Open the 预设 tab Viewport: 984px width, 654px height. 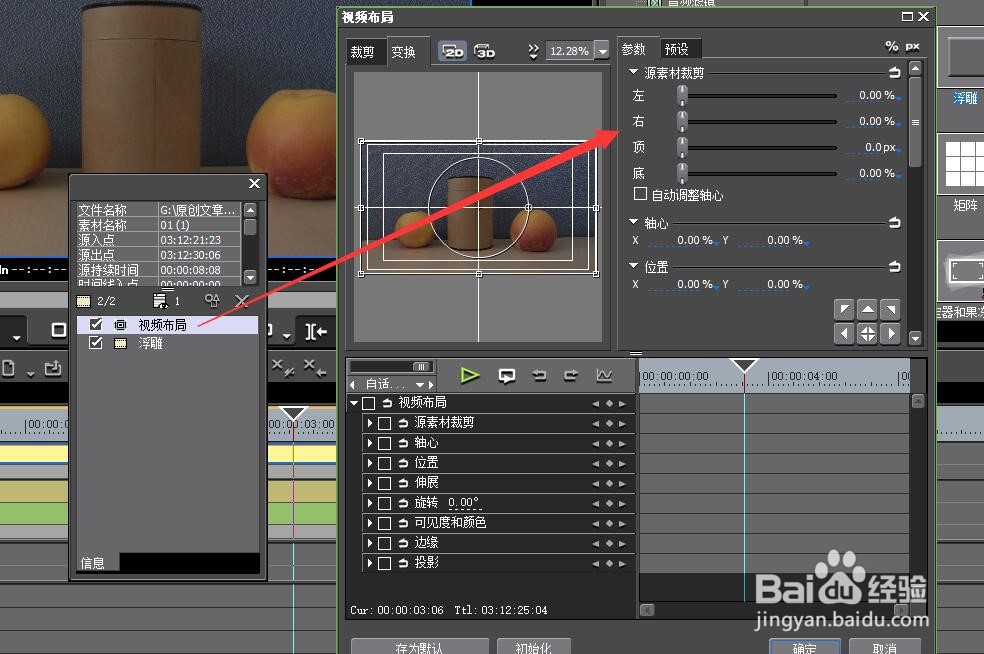677,49
